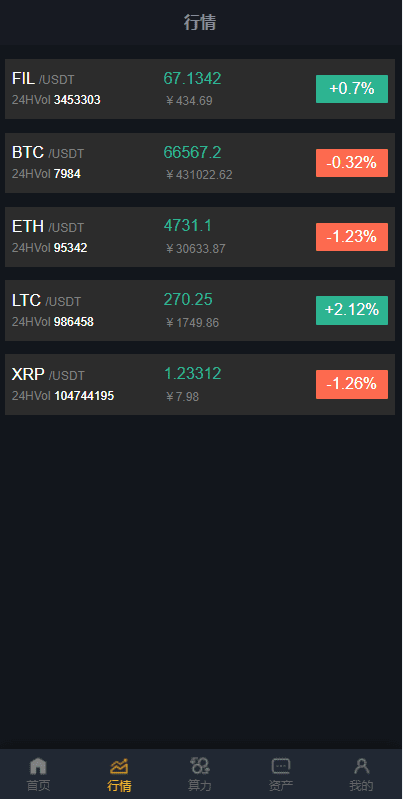The height and width of the screenshot is (799, 403).
Task: Select the 首页 tab label
Action: tap(38, 785)
